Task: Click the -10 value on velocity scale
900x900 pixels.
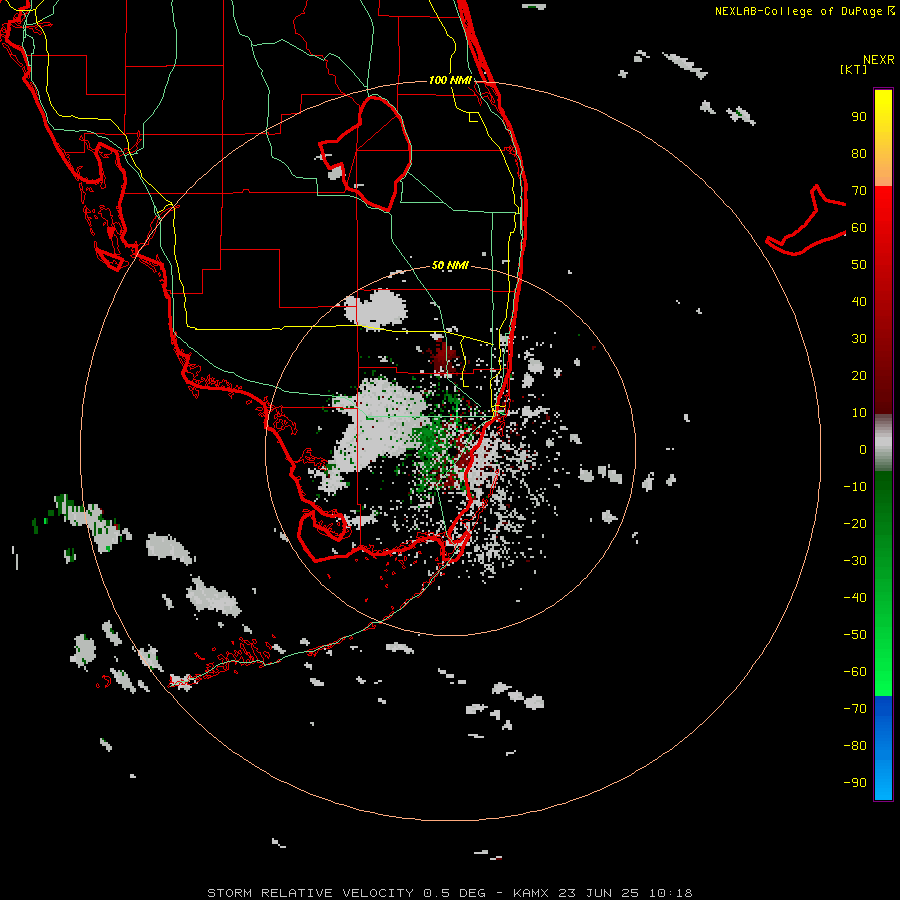Action: 855,487
